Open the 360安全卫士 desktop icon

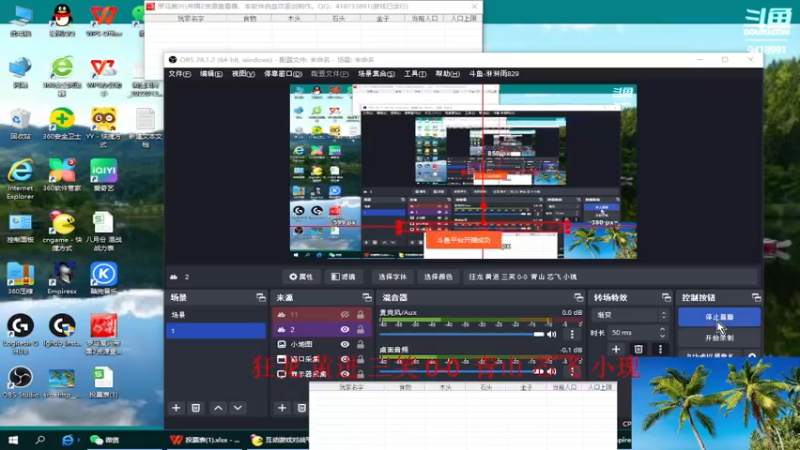(x=62, y=123)
